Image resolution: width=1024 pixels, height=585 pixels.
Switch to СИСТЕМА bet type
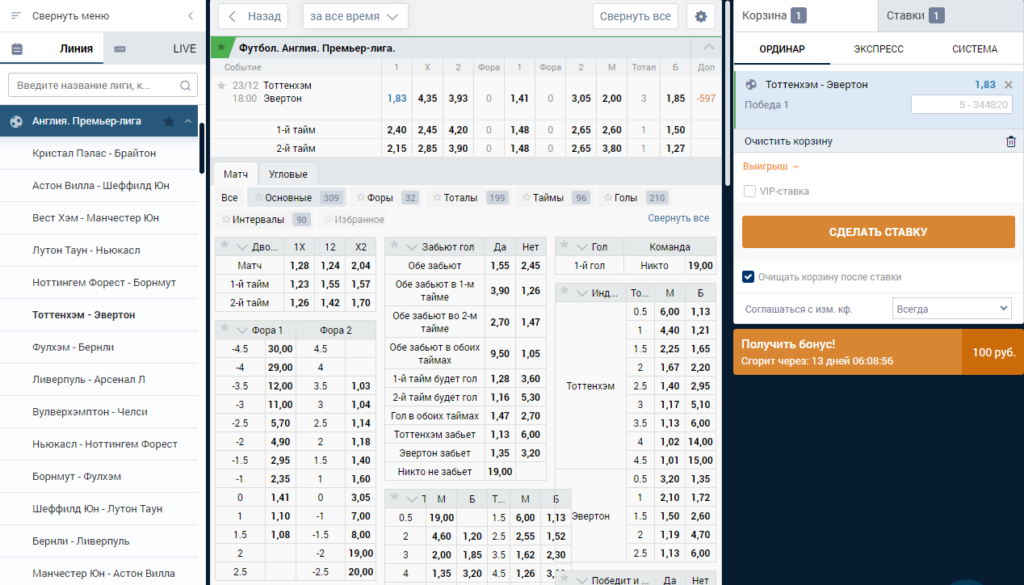974,49
